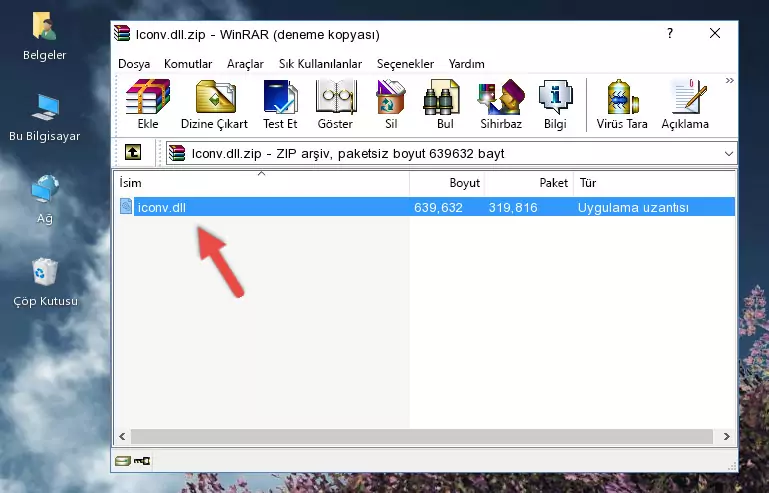
Task: Click the archive icon in the address bar
Action: [x=177, y=154]
